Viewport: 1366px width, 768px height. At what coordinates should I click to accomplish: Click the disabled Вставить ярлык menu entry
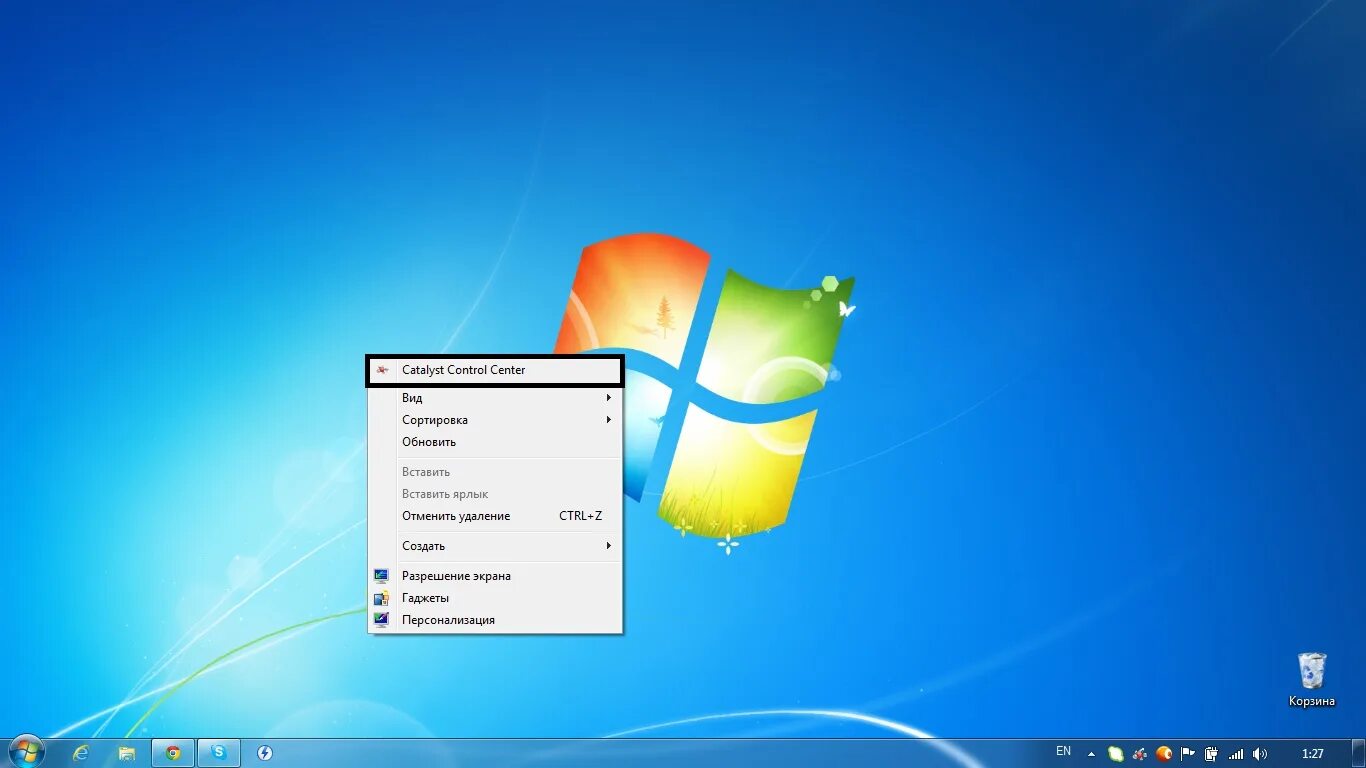[495, 494]
